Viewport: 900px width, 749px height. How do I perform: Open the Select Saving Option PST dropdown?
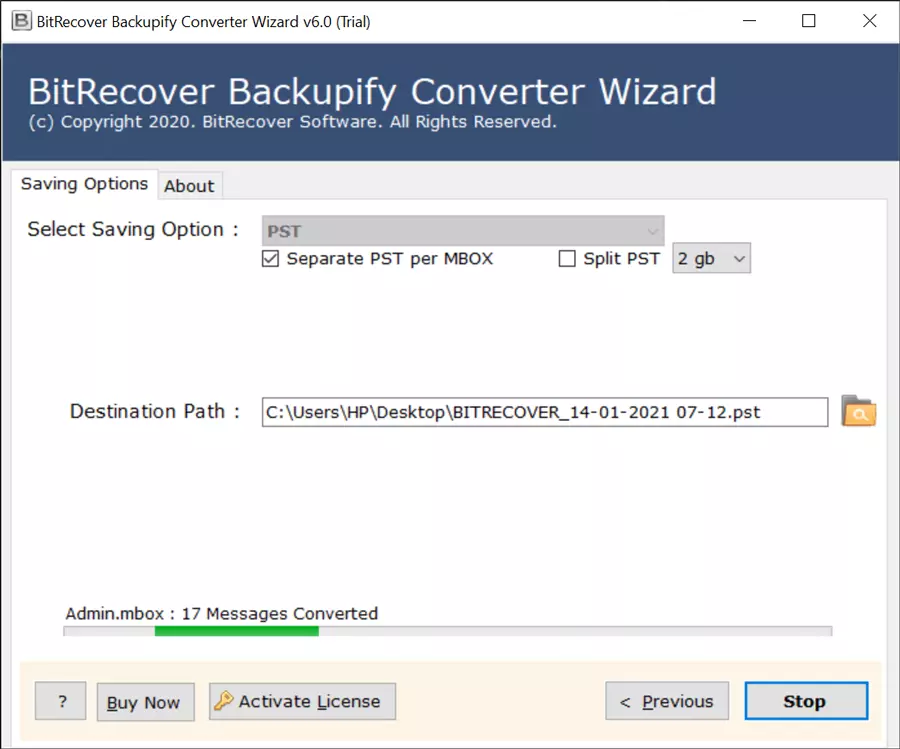tap(463, 231)
